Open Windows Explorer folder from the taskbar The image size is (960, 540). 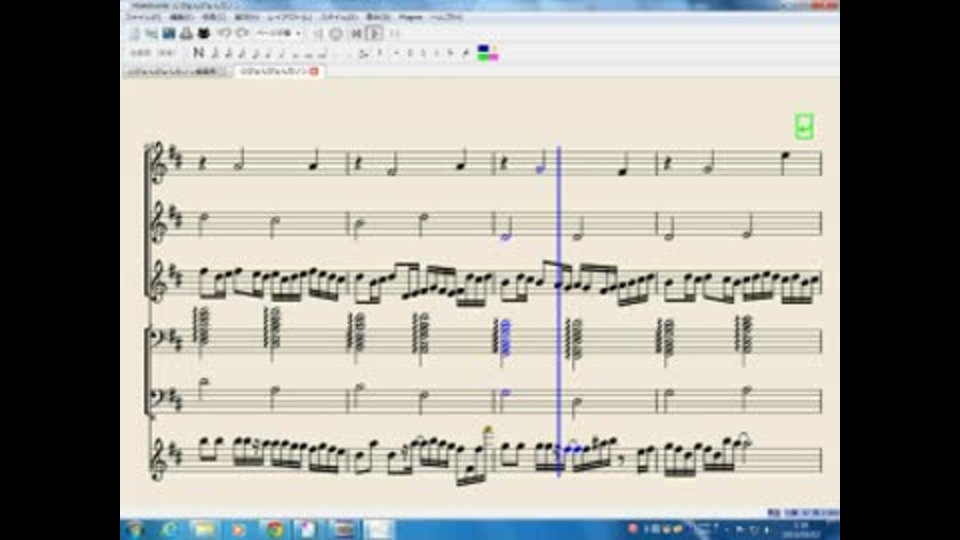[204, 530]
